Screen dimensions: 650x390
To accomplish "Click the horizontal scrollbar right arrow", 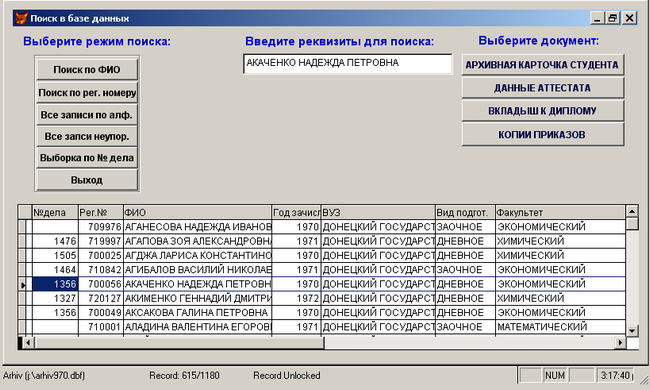I will click(620, 343).
